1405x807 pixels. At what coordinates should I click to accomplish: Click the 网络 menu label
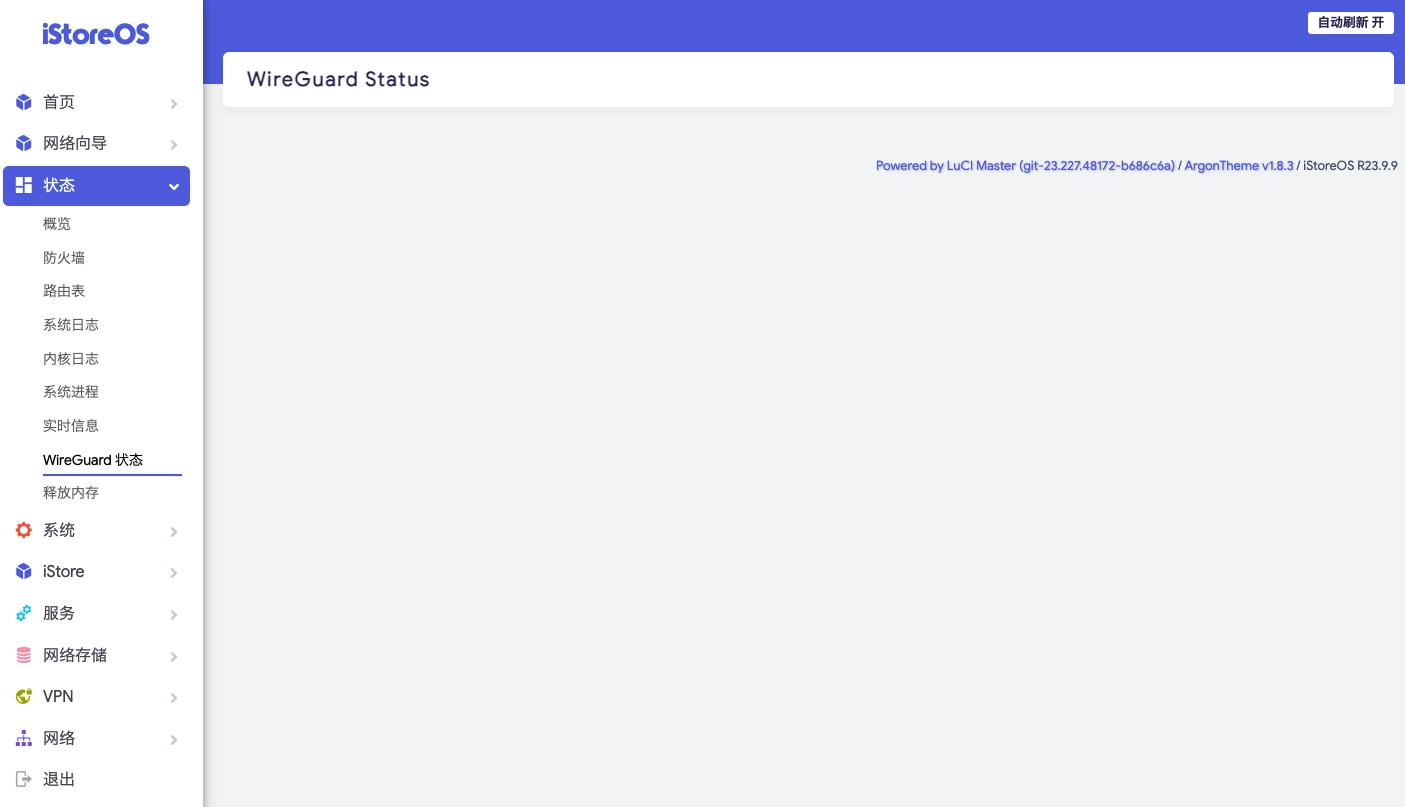[x=59, y=738]
